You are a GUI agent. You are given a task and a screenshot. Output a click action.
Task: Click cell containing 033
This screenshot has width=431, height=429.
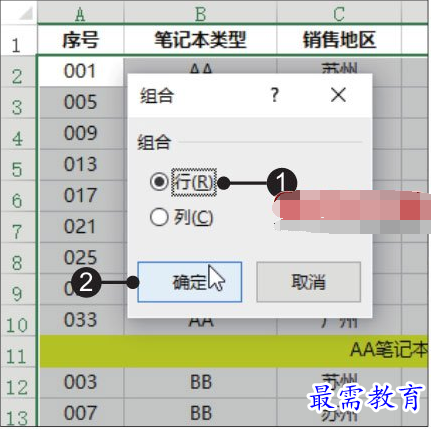coord(80,319)
